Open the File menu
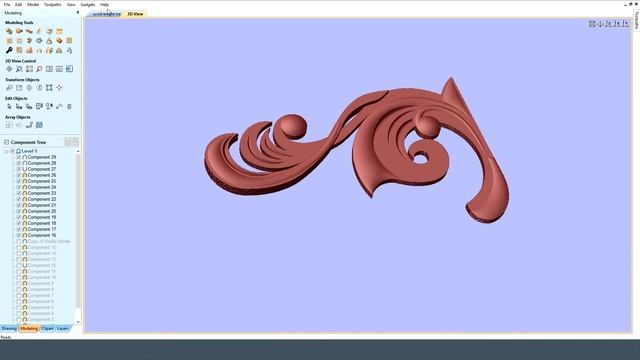 (x=7, y=4)
